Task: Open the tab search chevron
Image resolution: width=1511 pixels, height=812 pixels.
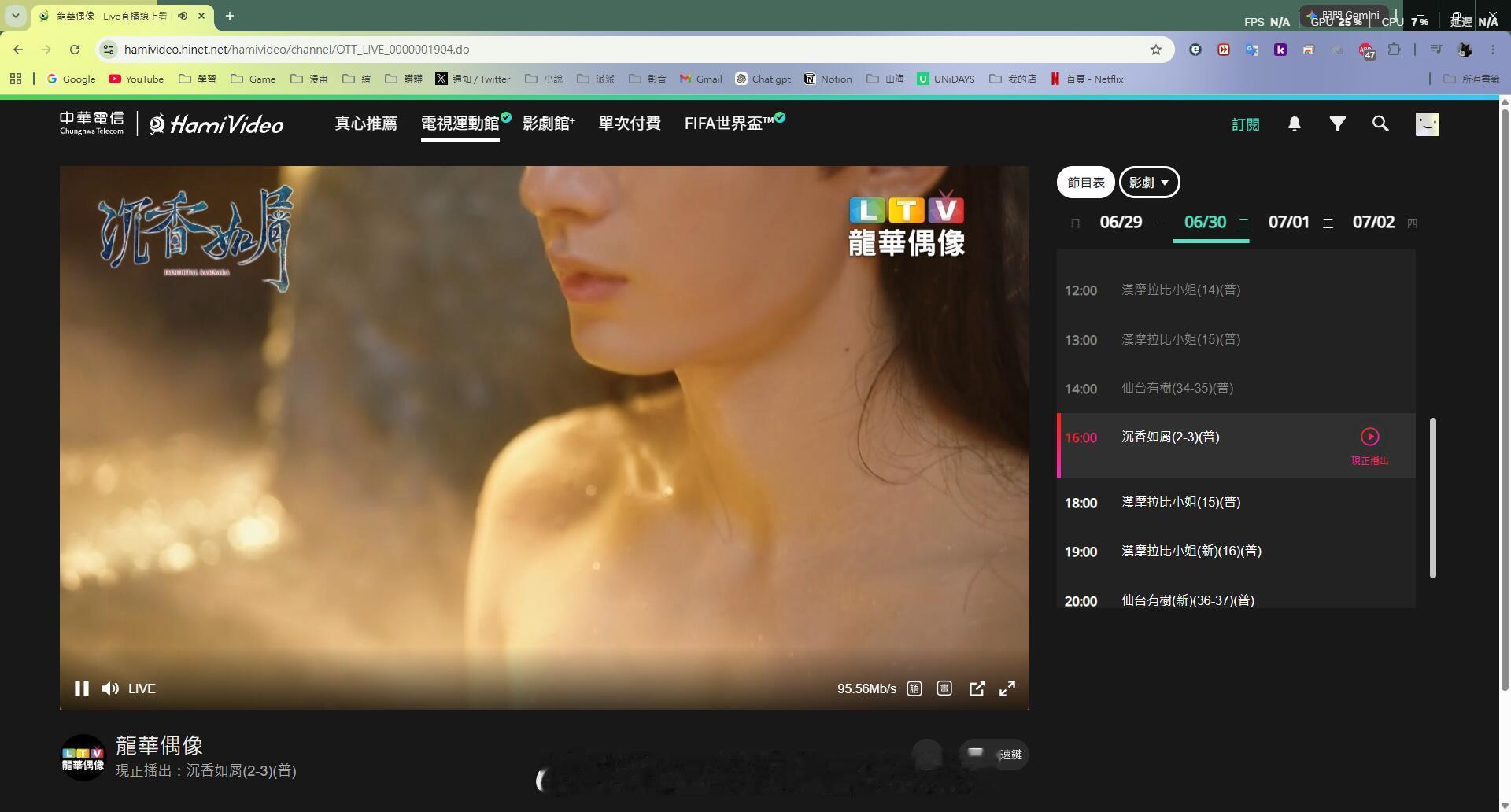Action: pyautogui.click(x=15, y=16)
